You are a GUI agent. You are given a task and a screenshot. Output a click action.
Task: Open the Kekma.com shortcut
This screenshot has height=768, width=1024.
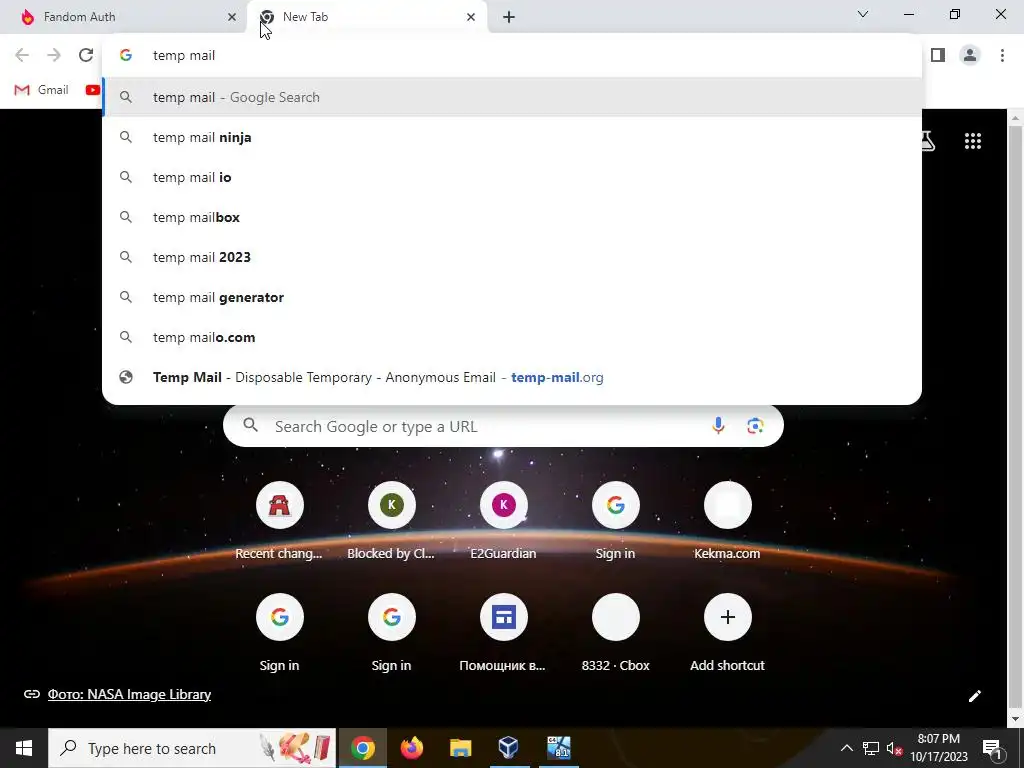[728, 521]
